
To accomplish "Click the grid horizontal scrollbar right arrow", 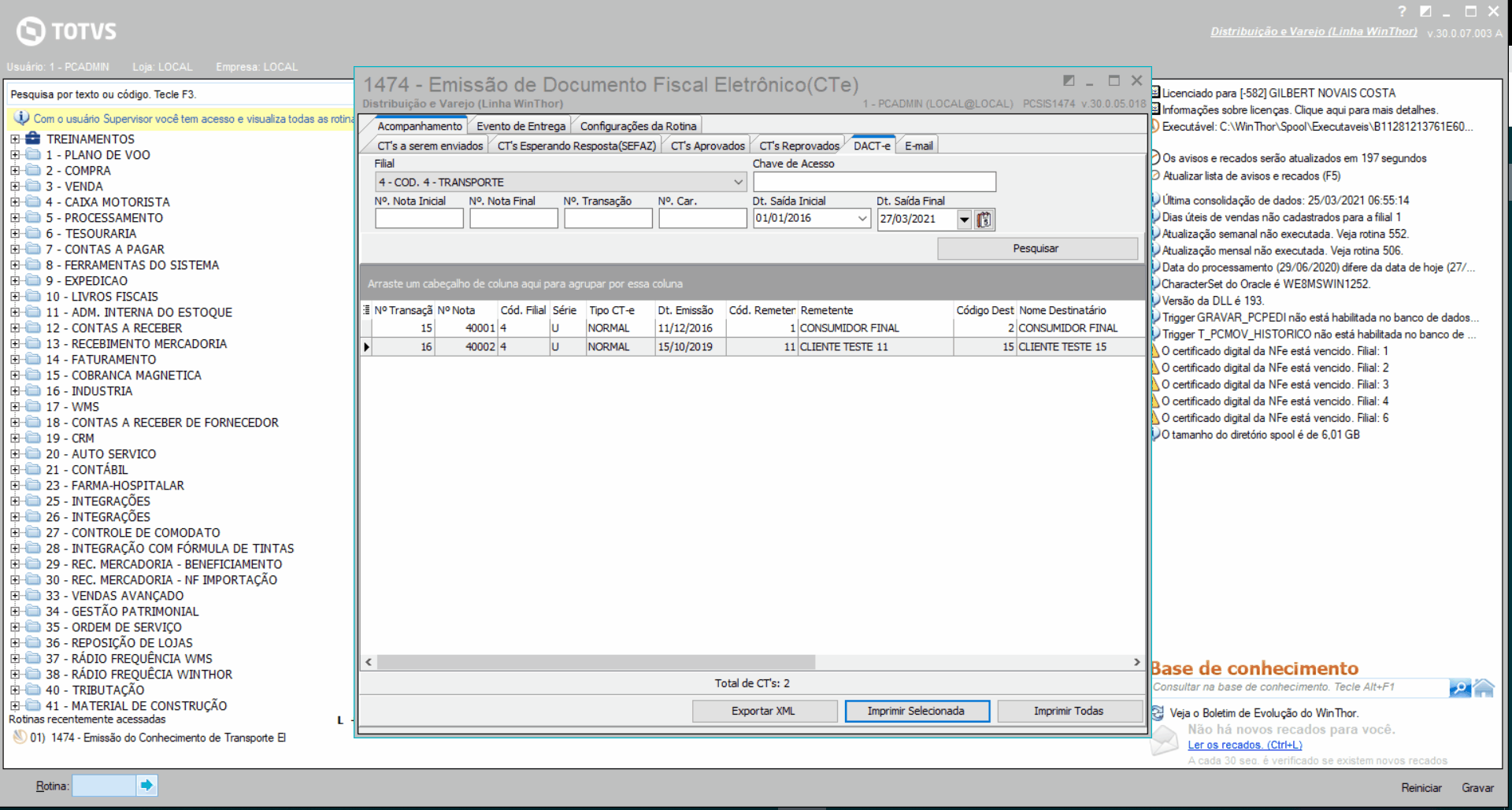I will (x=1137, y=662).
